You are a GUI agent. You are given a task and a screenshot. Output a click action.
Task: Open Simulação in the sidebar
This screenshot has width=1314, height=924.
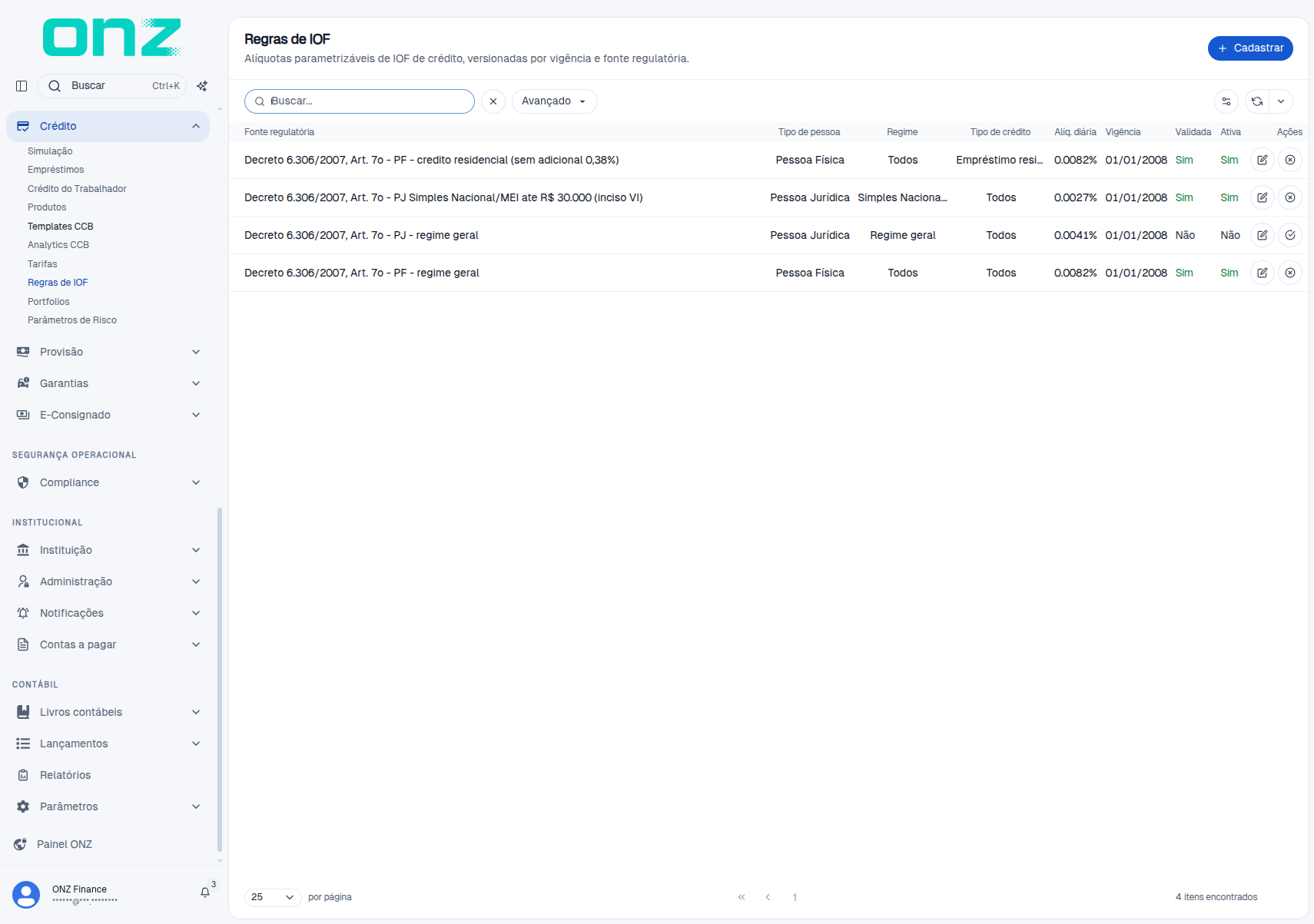(x=50, y=151)
